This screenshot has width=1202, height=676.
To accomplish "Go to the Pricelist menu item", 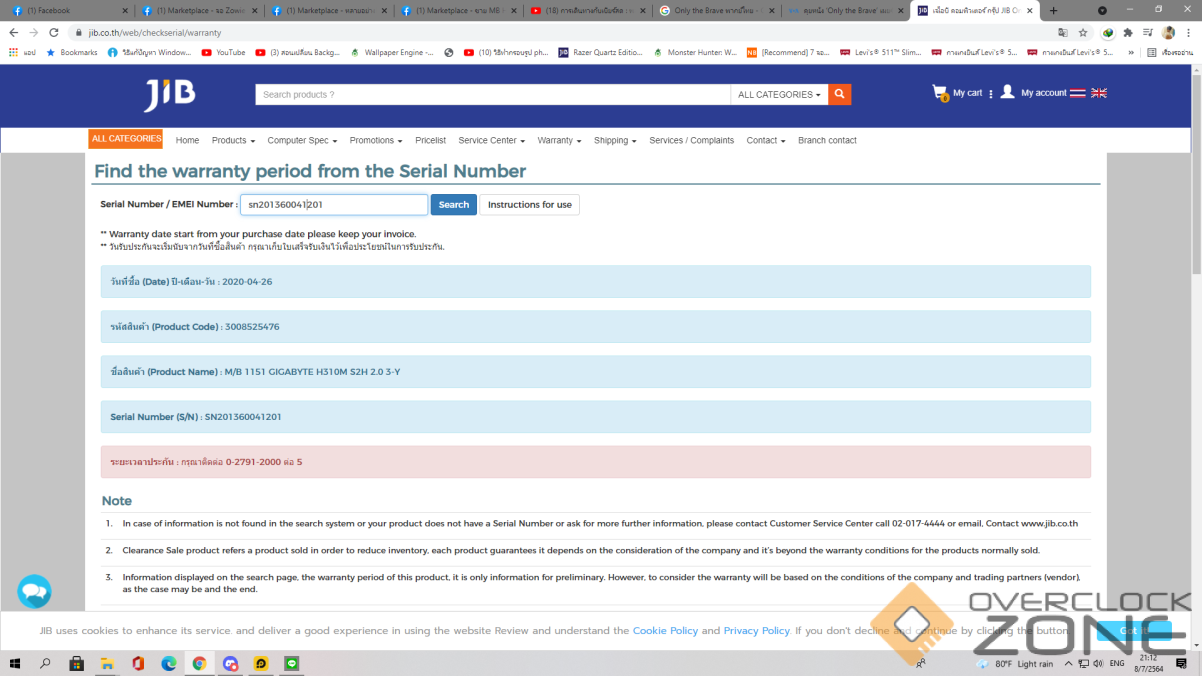I will click(430, 141).
